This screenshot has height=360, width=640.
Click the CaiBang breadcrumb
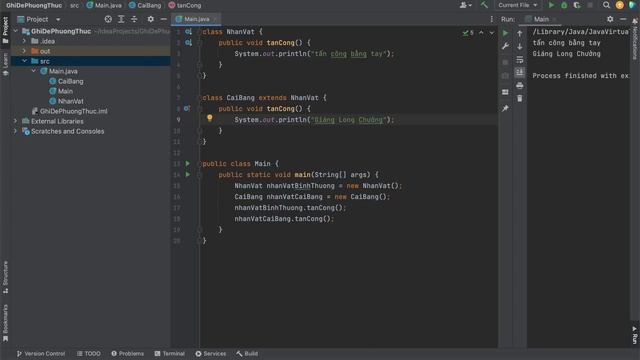[x=145, y=5]
